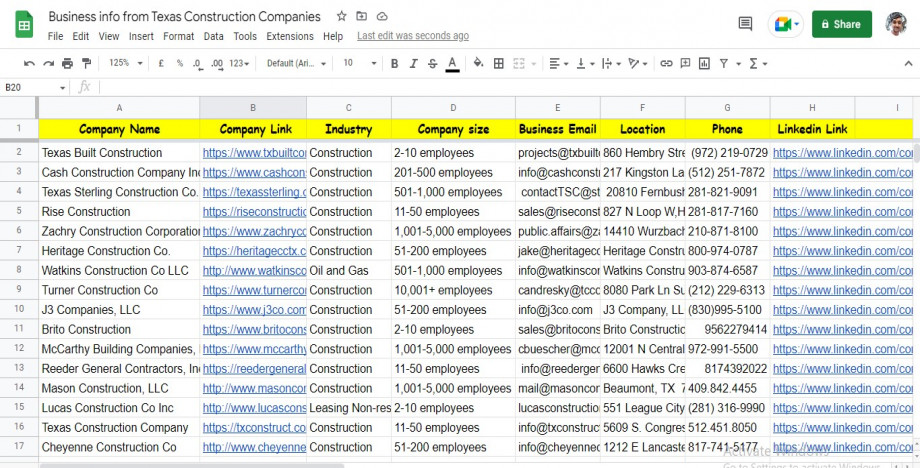
Task: Open the comment history icon
Action: pos(744,24)
